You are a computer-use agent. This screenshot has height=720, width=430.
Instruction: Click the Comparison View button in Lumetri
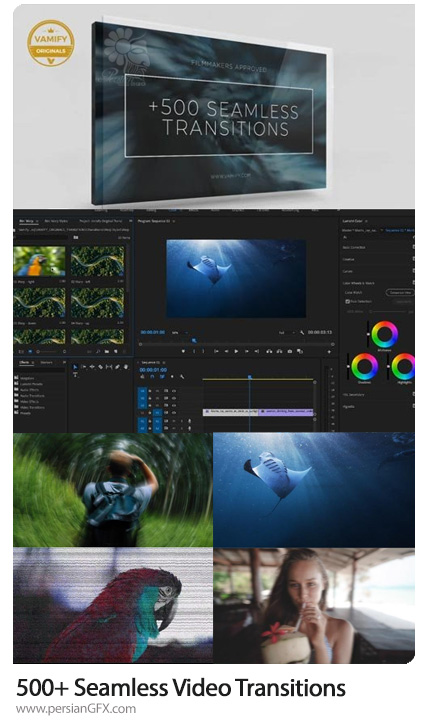click(x=400, y=292)
